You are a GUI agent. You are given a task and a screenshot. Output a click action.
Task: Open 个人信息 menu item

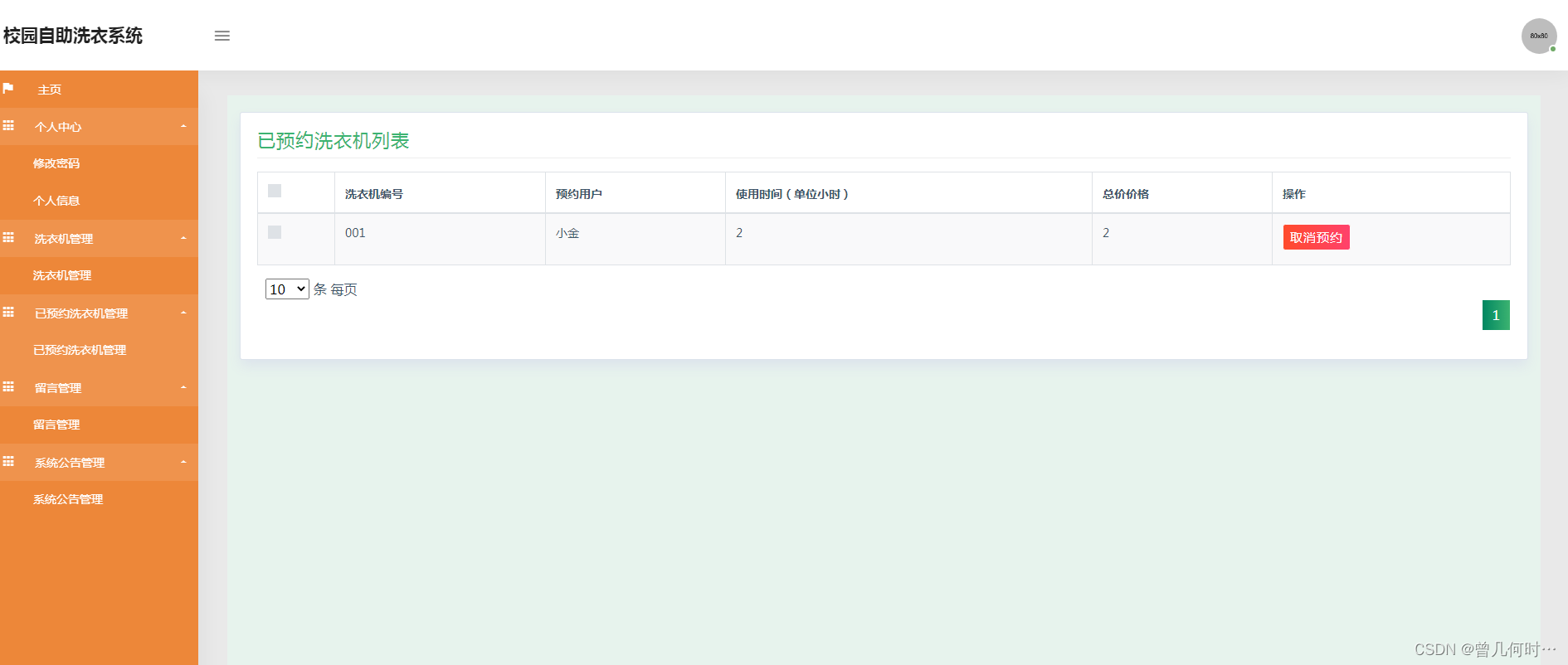(x=99, y=201)
